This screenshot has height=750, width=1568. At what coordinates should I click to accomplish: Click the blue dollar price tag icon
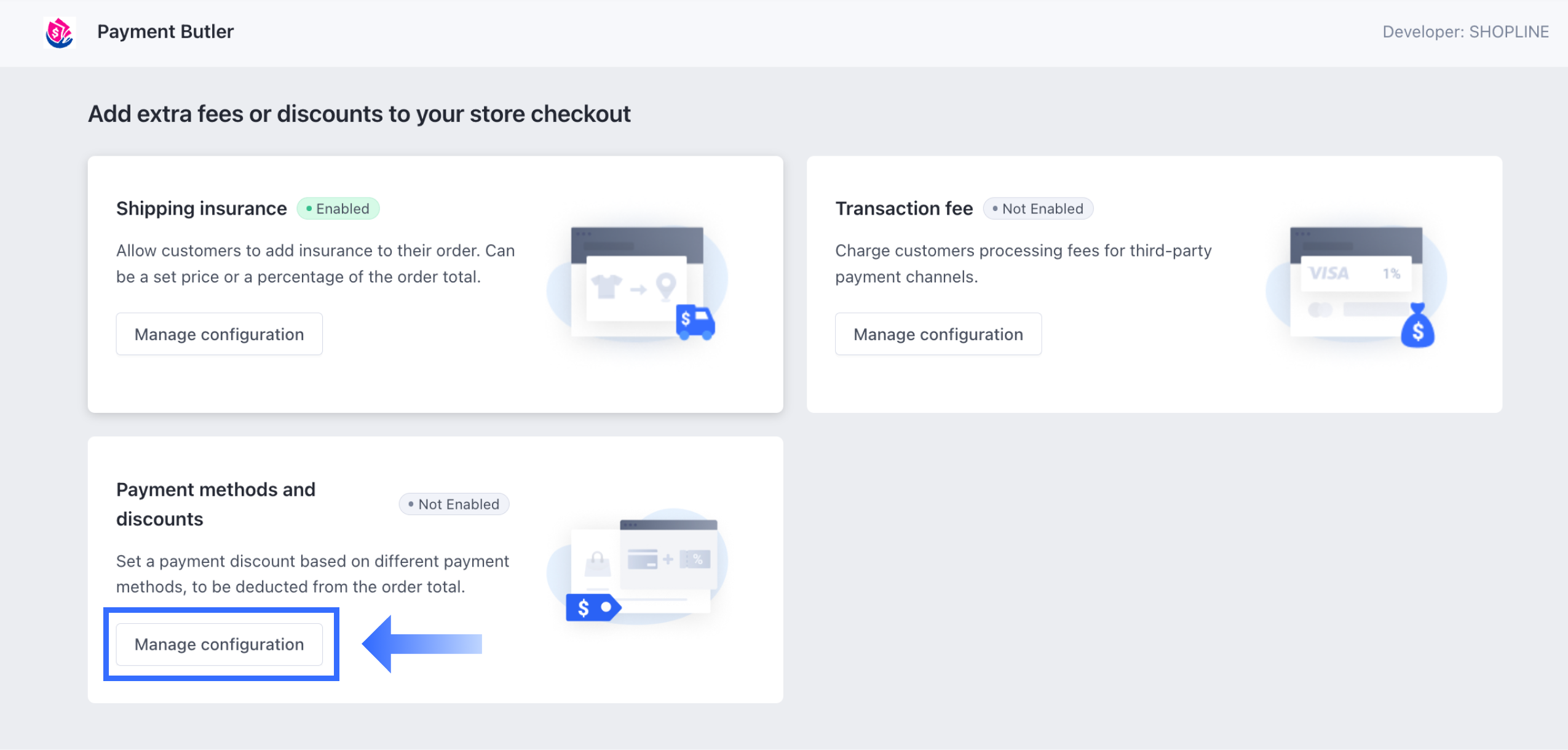[x=592, y=608]
